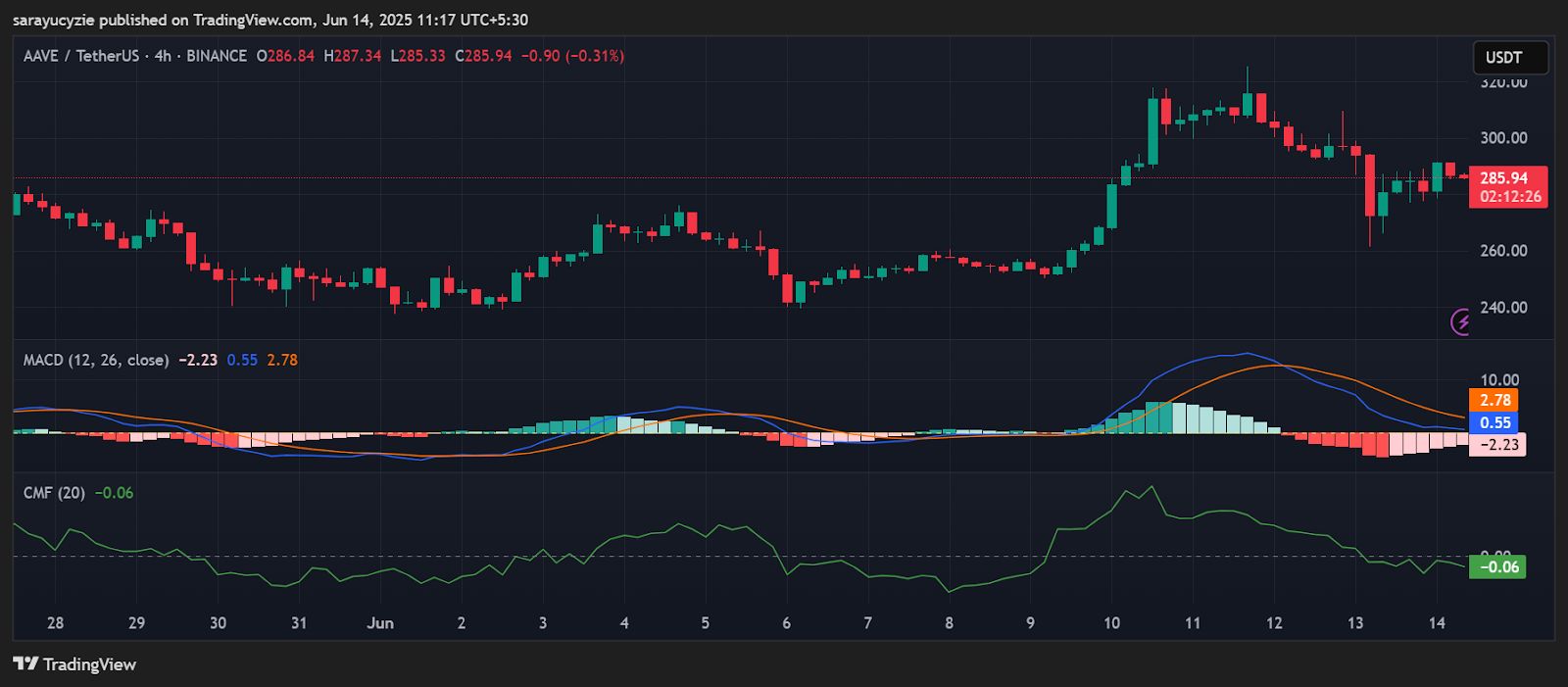Click the AAVE / TetherUS symbol title
Screen dimensions: 1568x687
pyautogui.click(x=81, y=56)
